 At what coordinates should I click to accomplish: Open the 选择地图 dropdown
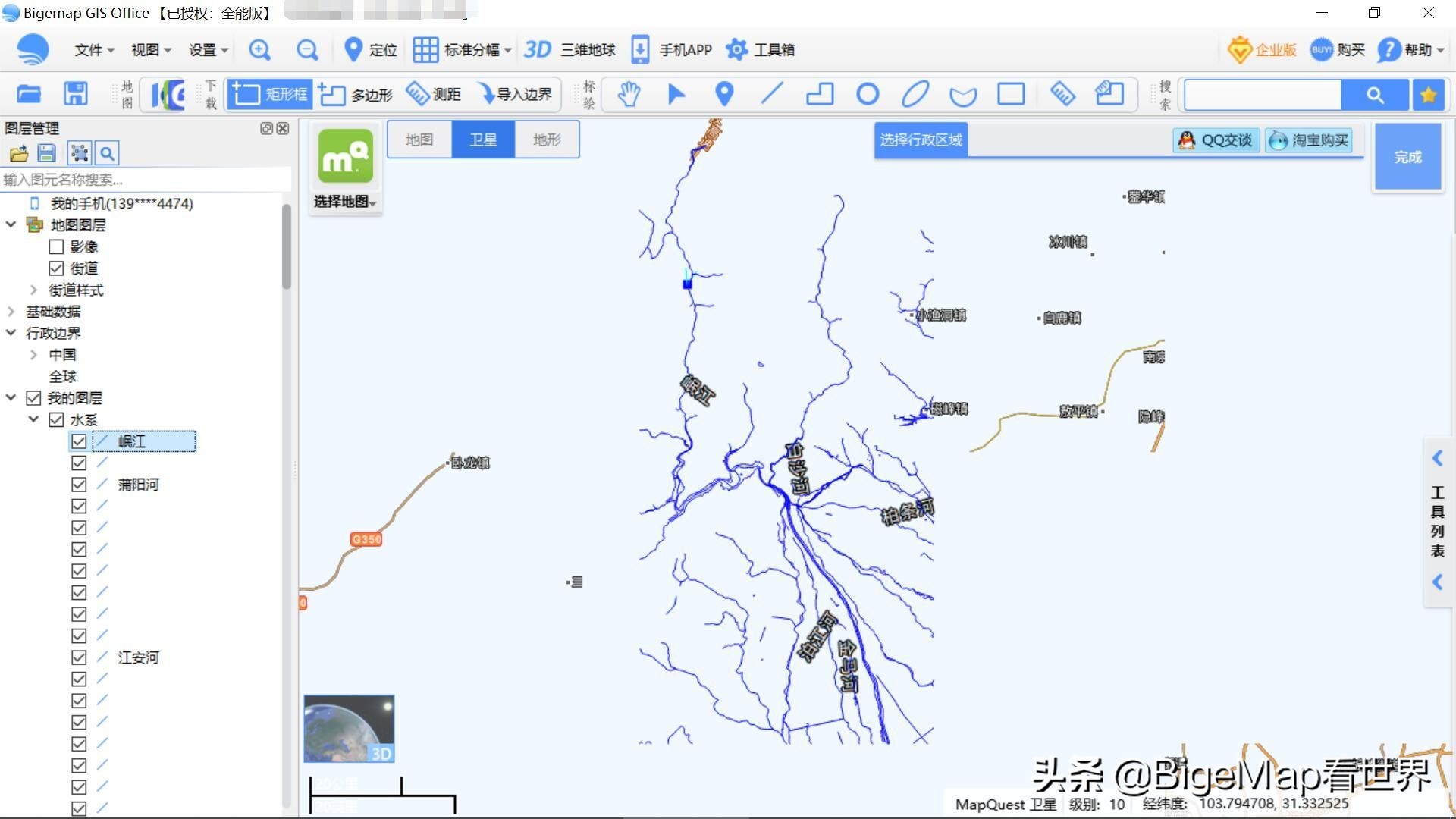click(x=345, y=202)
